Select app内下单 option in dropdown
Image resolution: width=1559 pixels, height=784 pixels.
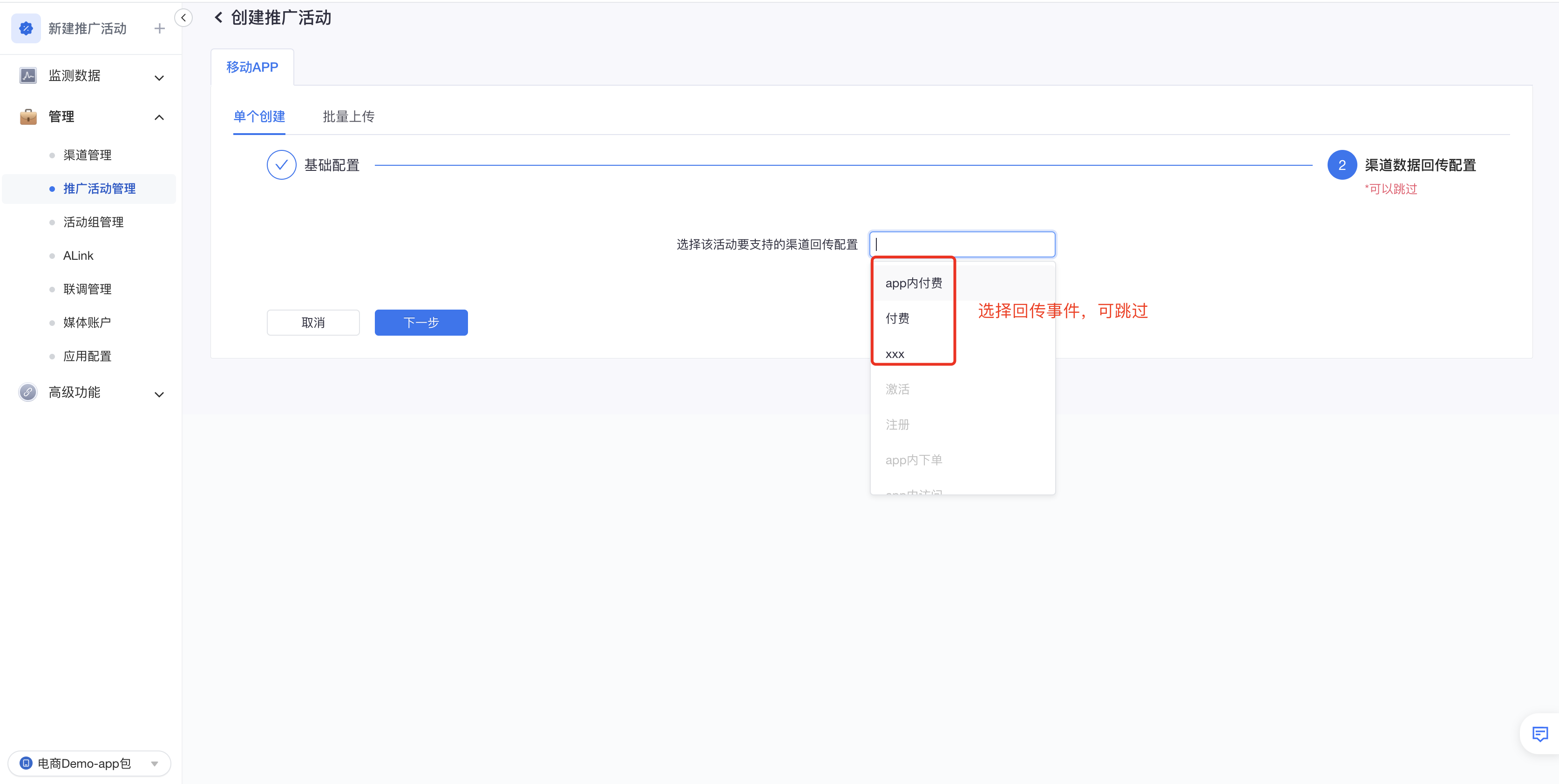(963, 460)
